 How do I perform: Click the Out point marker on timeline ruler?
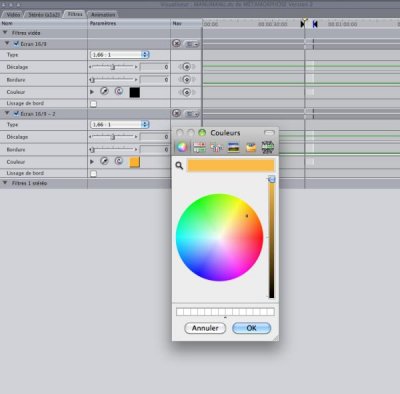(315, 24)
